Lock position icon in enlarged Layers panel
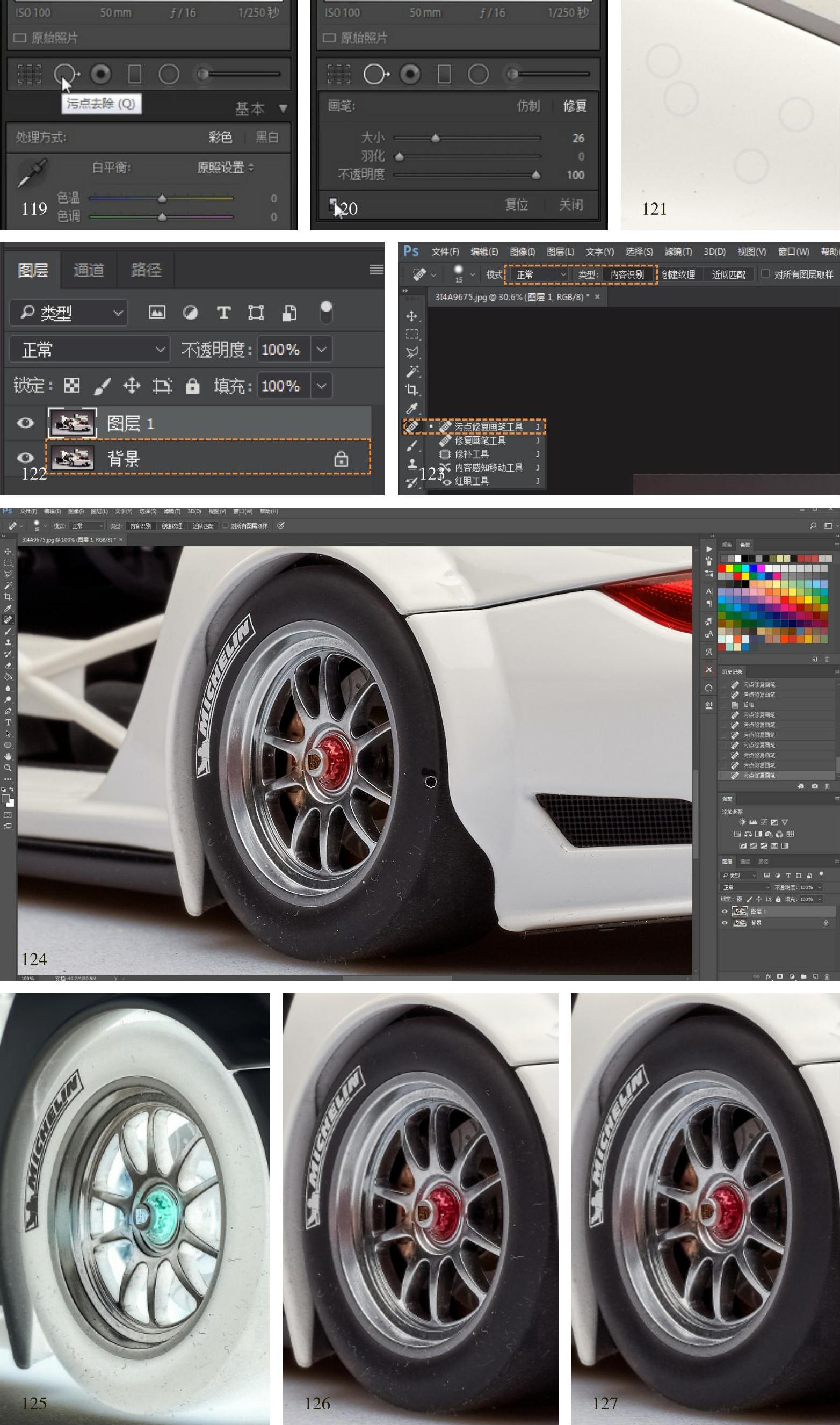The image size is (840, 1425). click(x=132, y=386)
